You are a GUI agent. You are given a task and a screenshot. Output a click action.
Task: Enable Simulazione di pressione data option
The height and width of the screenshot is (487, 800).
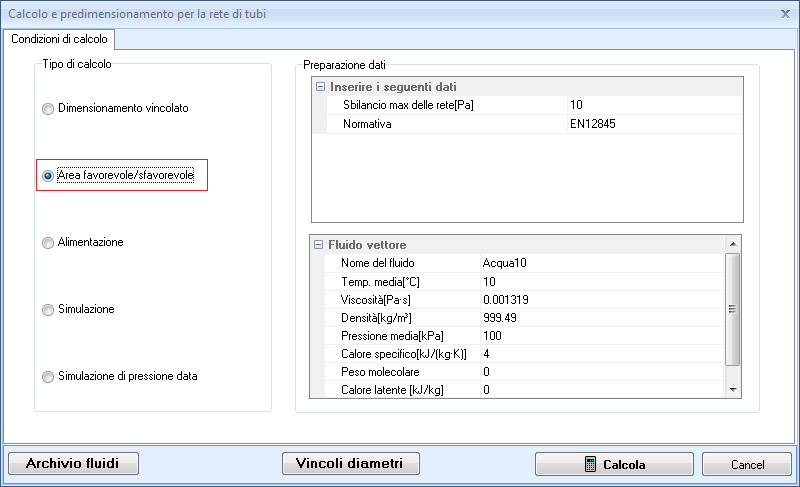[48, 377]
